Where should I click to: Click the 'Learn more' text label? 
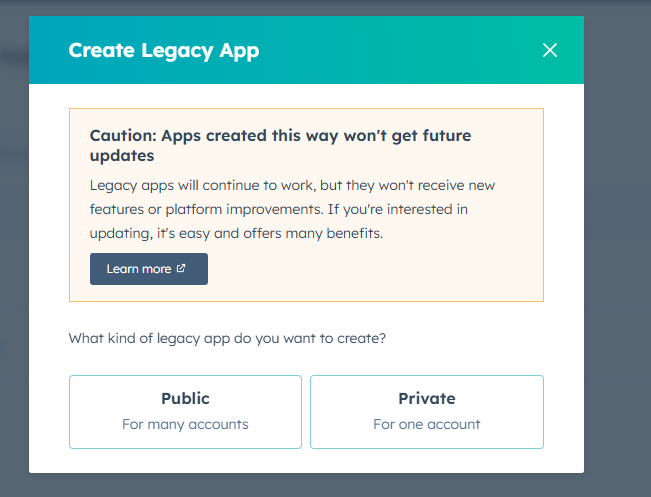tap(139, 269)
